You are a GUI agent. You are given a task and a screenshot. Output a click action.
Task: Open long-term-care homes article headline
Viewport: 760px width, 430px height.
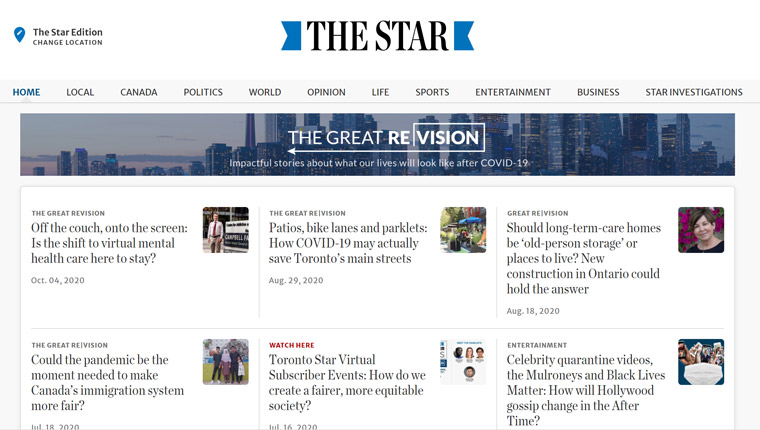click(584, 258)
